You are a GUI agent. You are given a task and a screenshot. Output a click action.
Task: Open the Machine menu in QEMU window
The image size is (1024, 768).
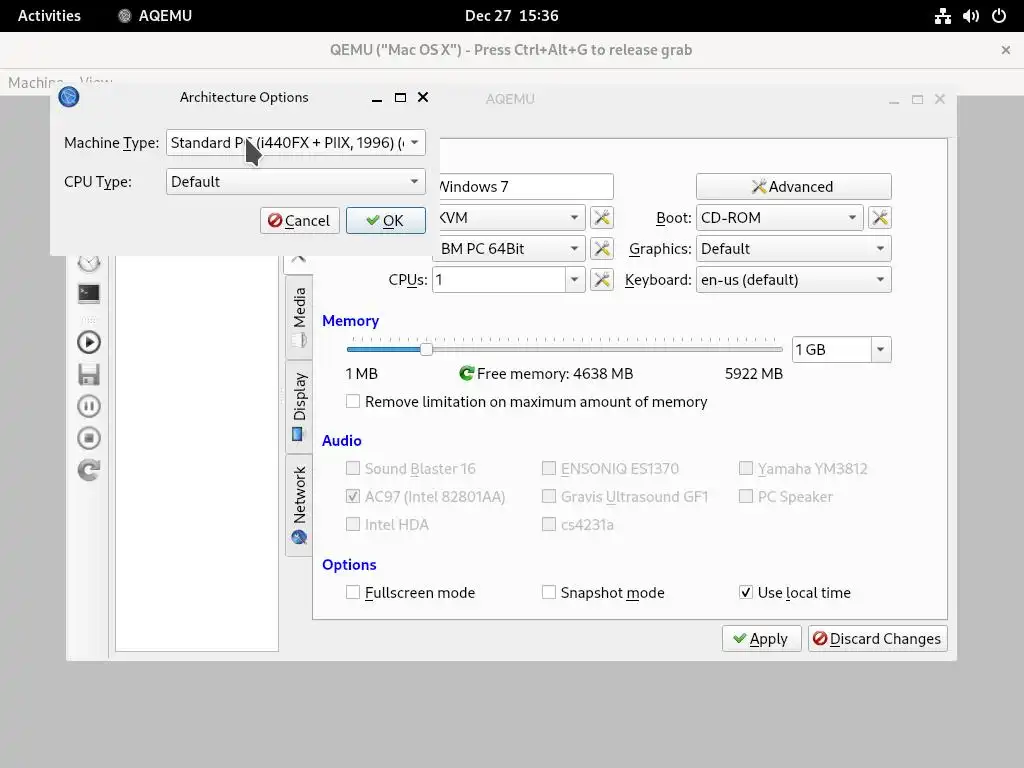(35, 82)
